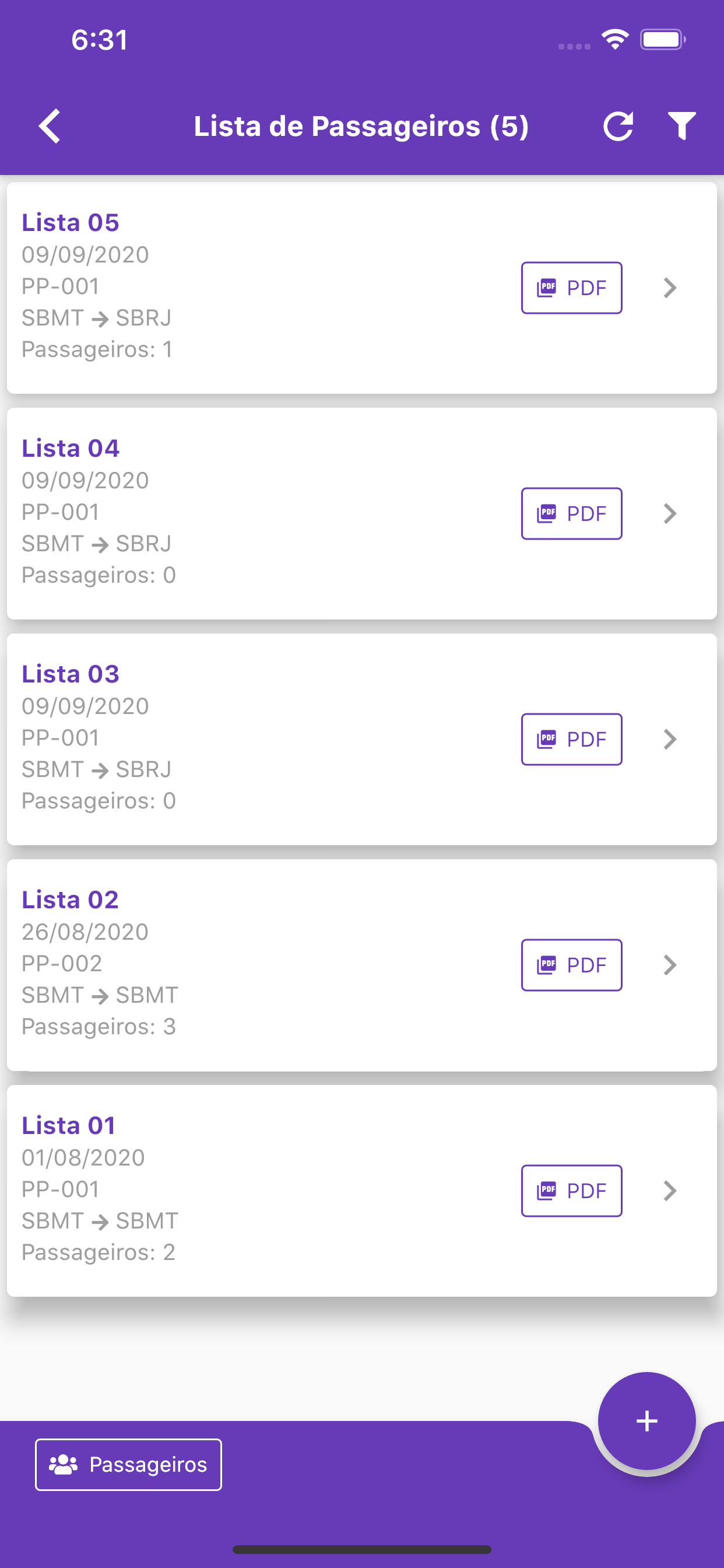Download PDF of Lista 02
The width and height of the screenshot is (724, 1568).
pos(571,965)
